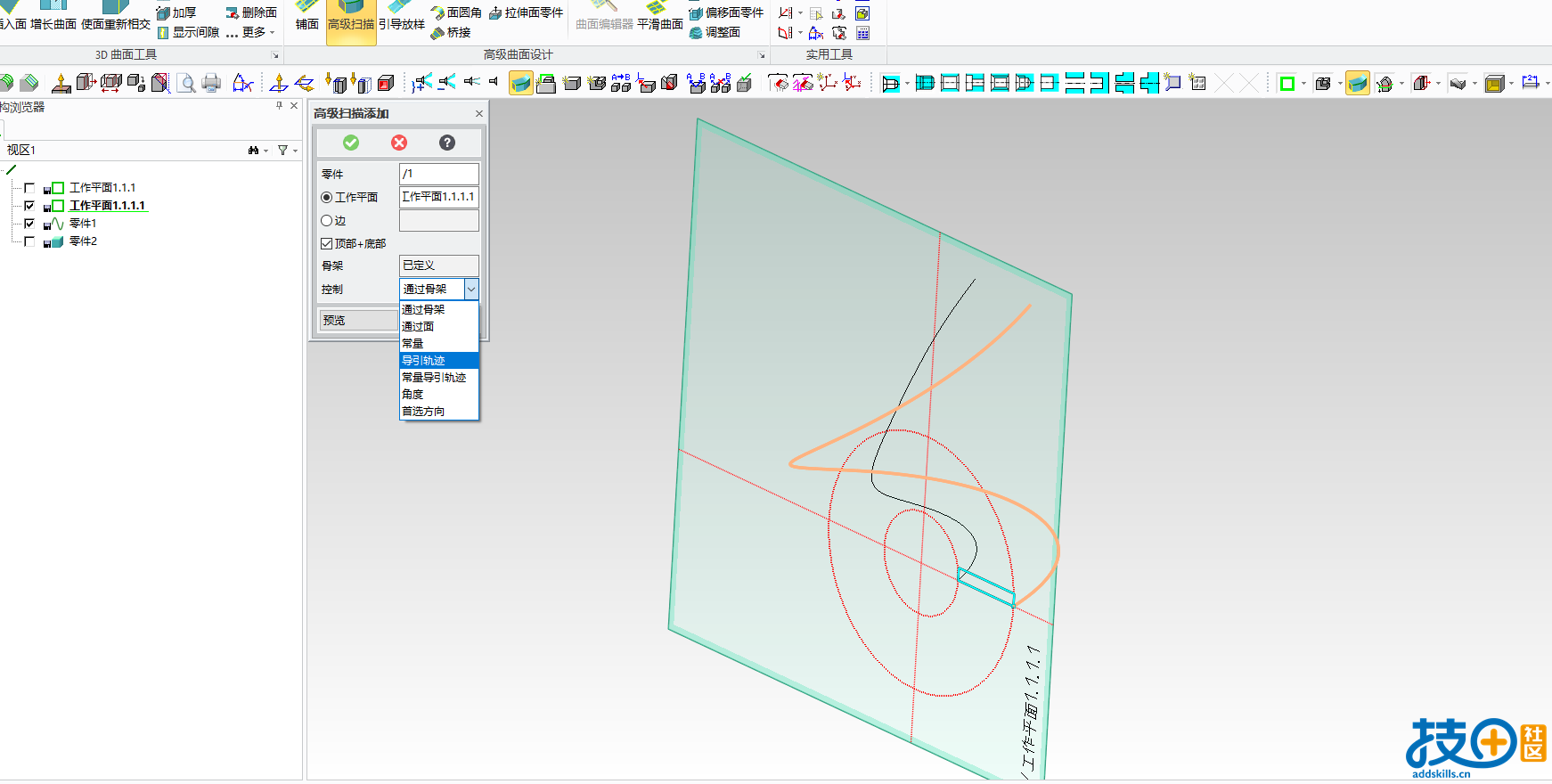Viewport: 1552px width, 784px height.
Task: Confirm with the green checkmark icon
Action: (351, 143)
